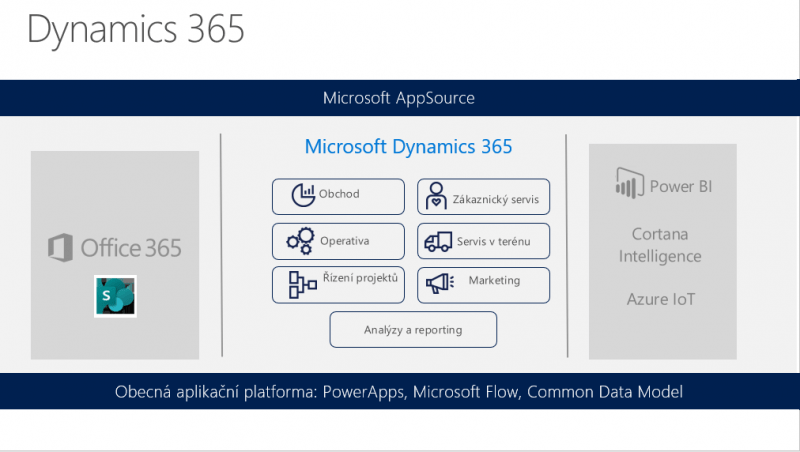Image resolution: width=800 pixels, height=452 pixels.
Task: Click the Marketing label text
Action: pos(494,280)
